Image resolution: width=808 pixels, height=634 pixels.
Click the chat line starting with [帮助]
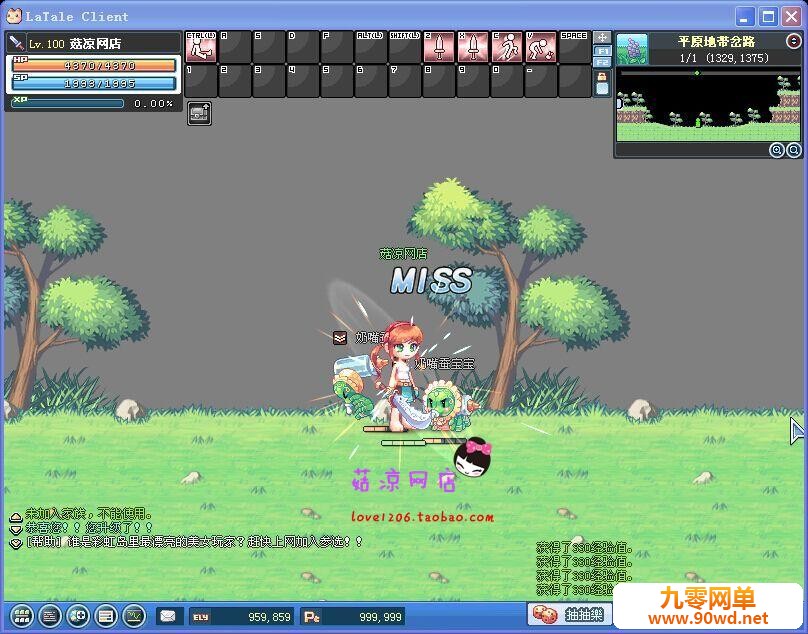[194, 542]
